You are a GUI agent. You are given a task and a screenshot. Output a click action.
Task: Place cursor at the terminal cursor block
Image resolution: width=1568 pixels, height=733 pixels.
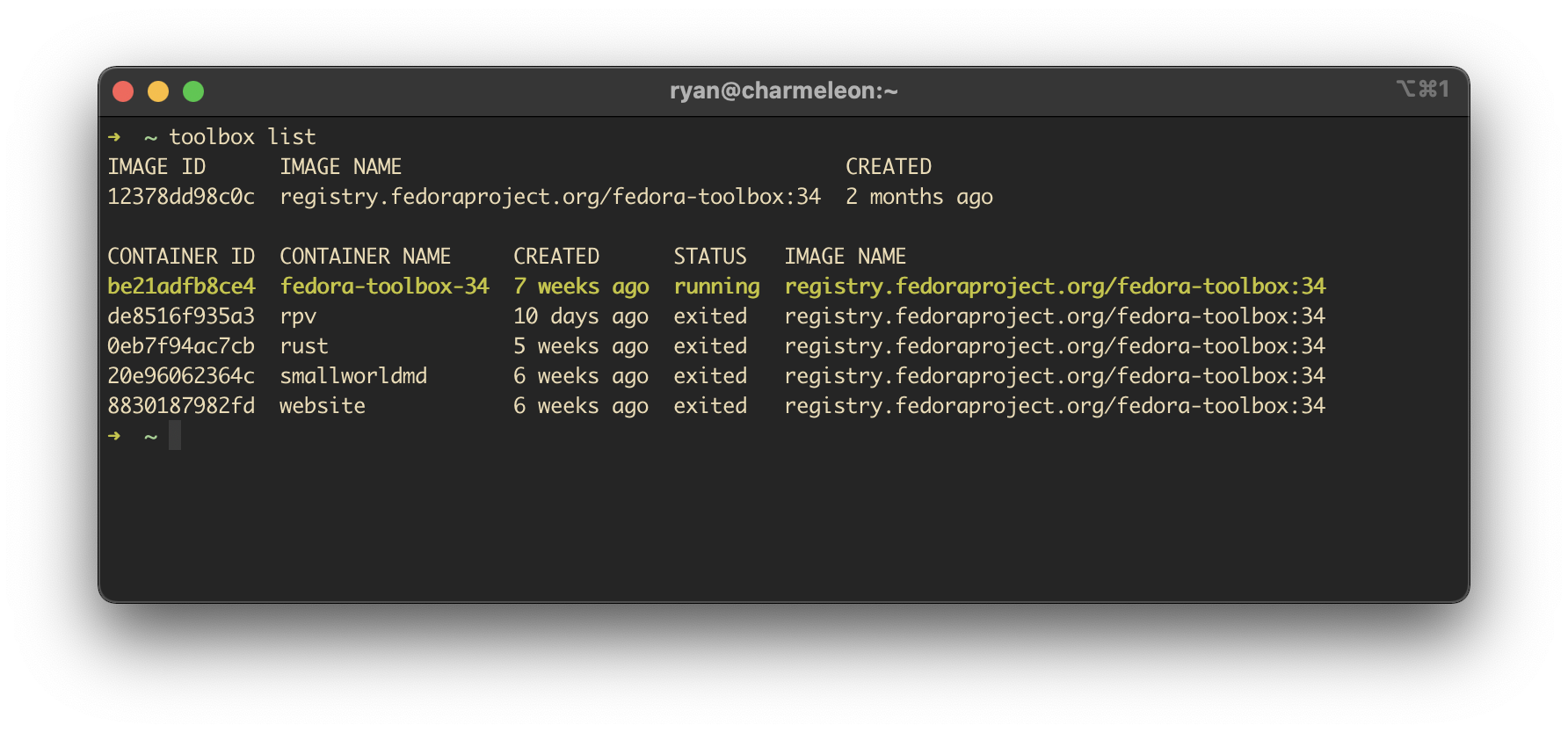tap(175, 436)
